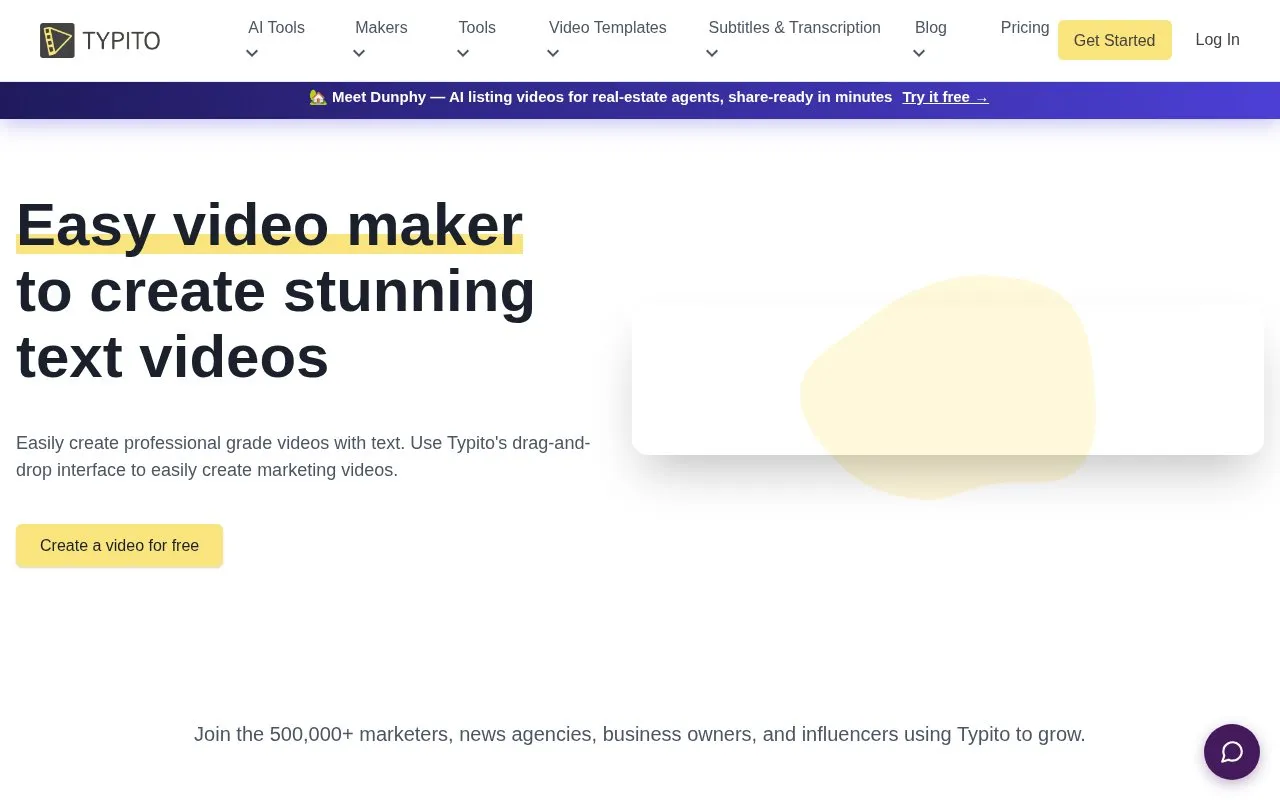Expand the Blog dropdown chevron
The image size is (1280, 800).
pyautogui.click(x=919, y=54)
